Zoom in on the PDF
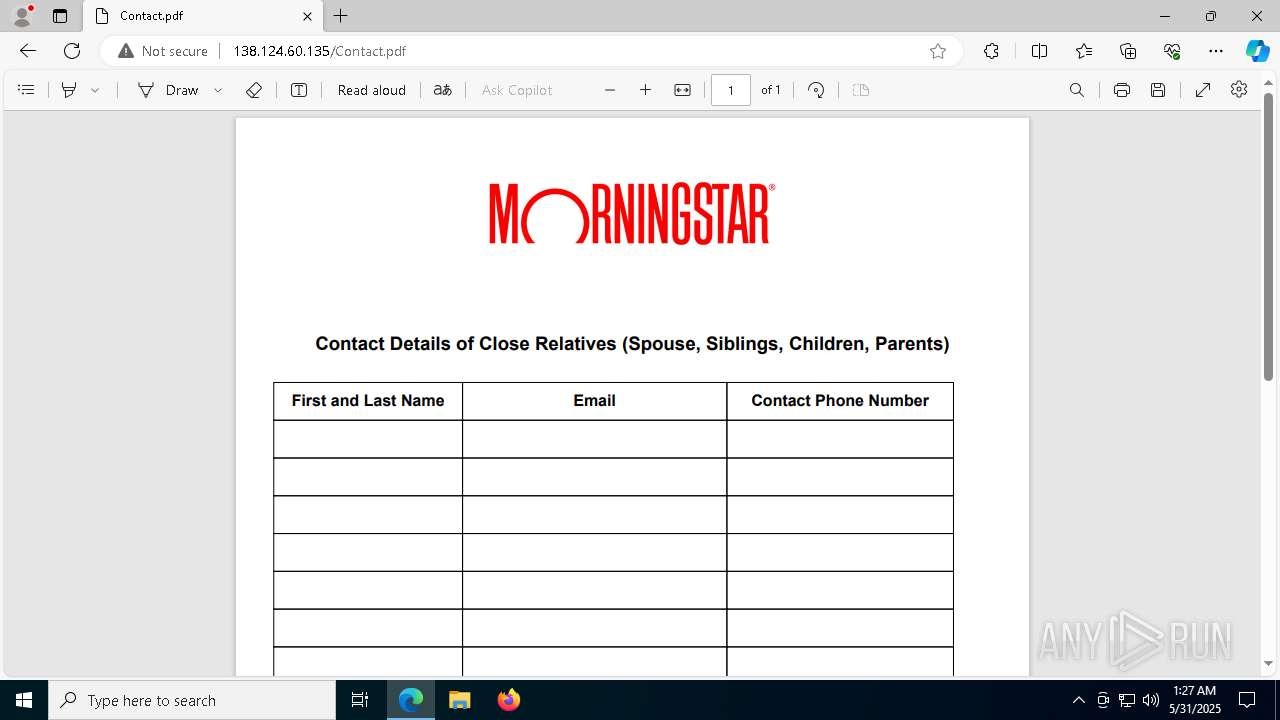The width and height of the screenshot is (1280, 720). 646,90
